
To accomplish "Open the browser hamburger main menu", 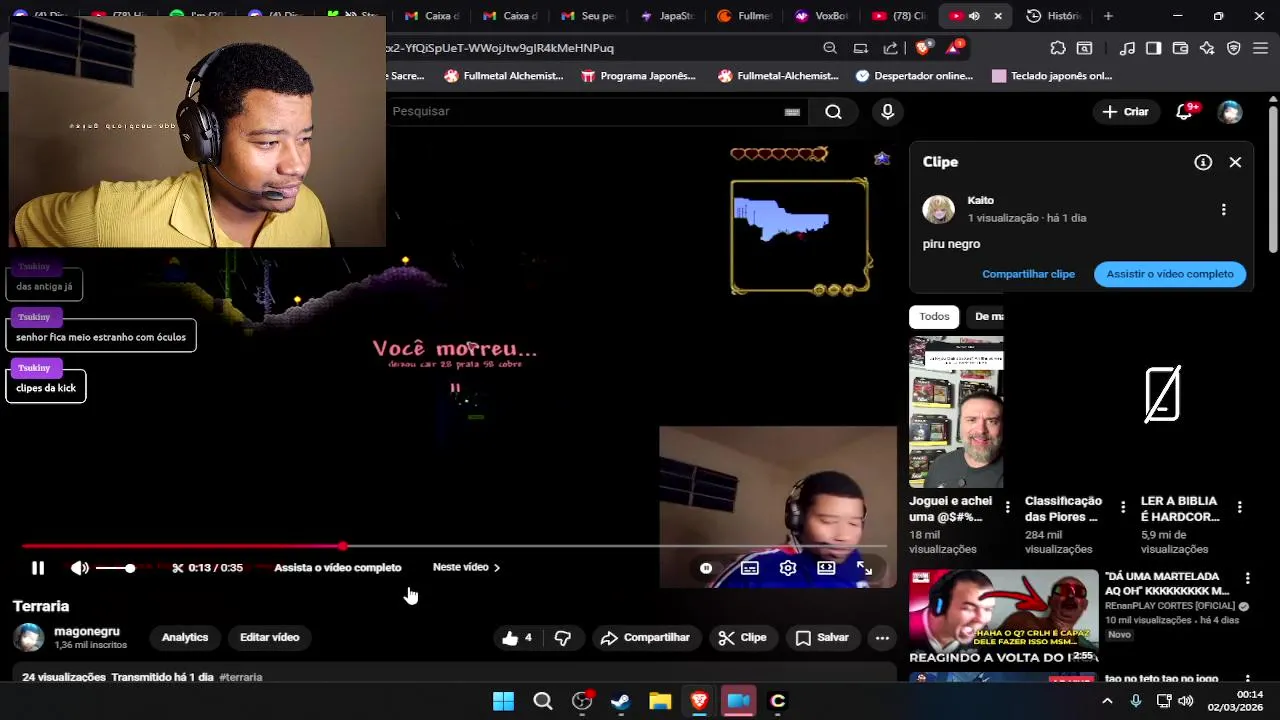I will (1261, 48).
